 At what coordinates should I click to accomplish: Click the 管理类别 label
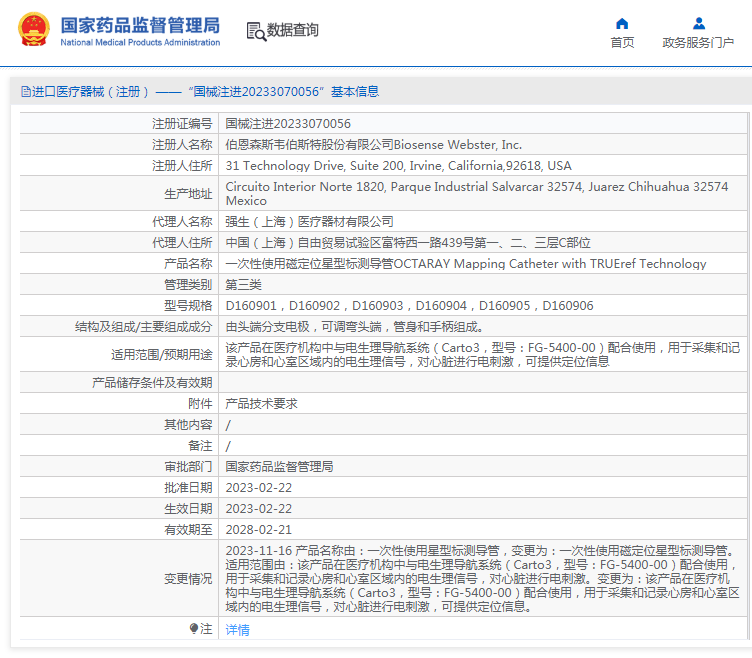pos(188,285)
